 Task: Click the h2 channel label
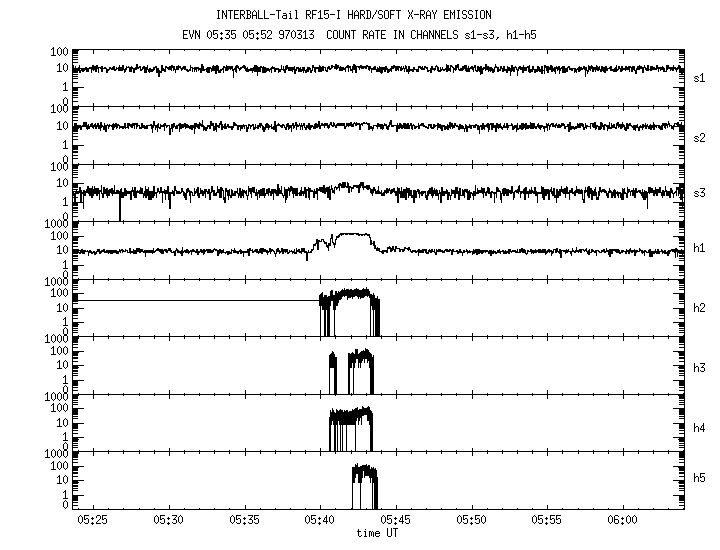700,308
